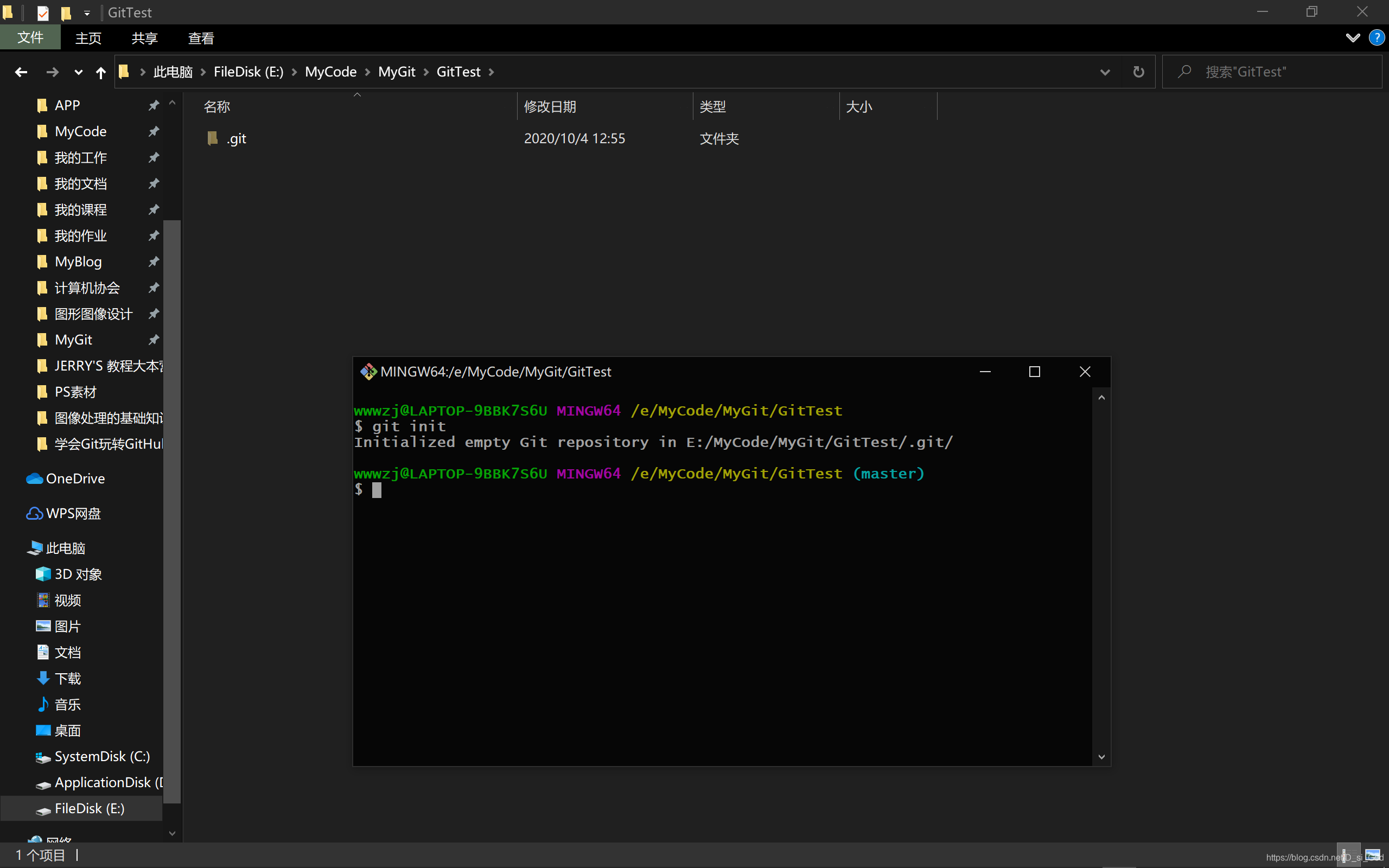Open the 共享 ribbon tab
Viewport: 1389px width, 868px height.
pyautogui.click(x=145, y=38)
